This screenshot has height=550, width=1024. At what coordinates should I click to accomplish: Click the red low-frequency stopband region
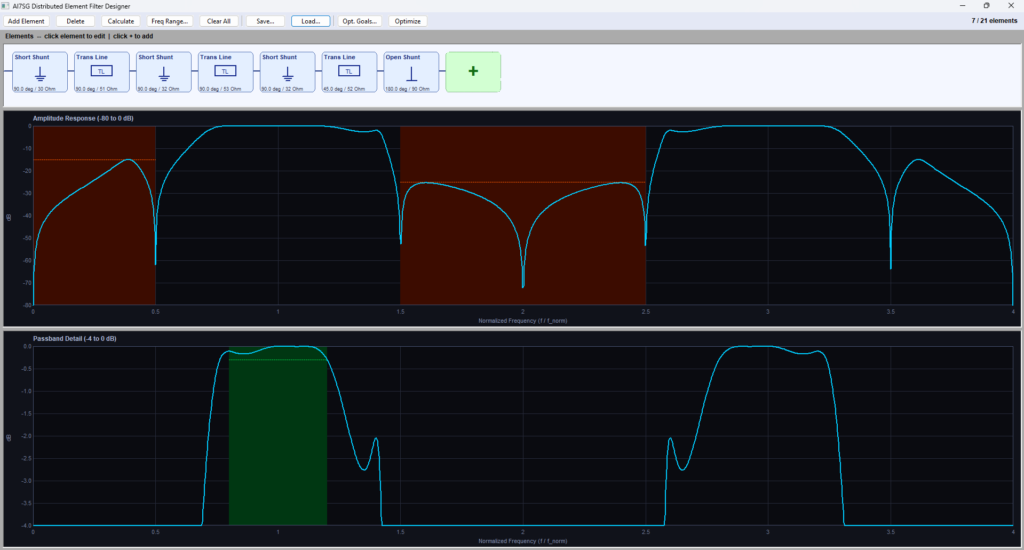point(94,216)
